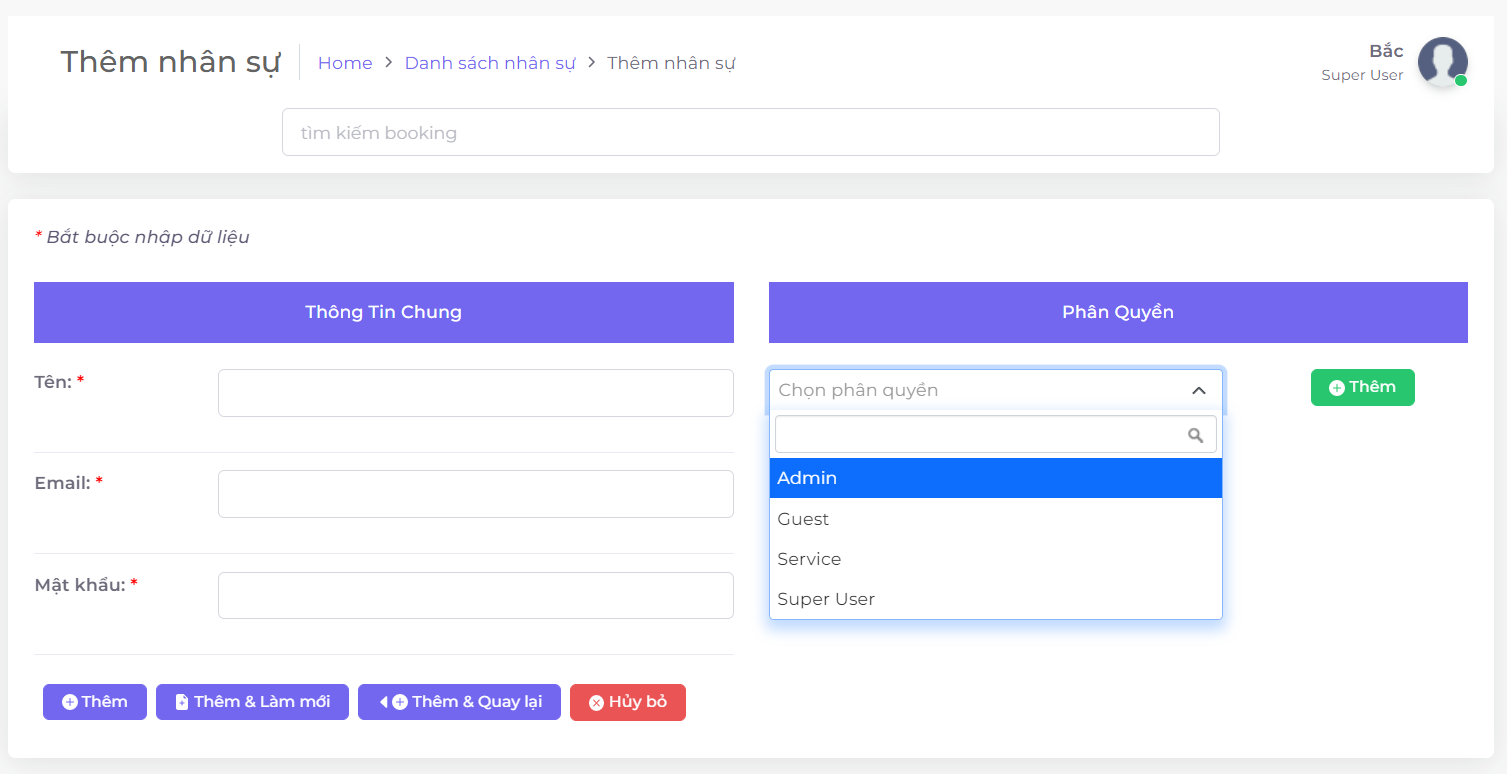Click into the Mật khẩu field

475,596
